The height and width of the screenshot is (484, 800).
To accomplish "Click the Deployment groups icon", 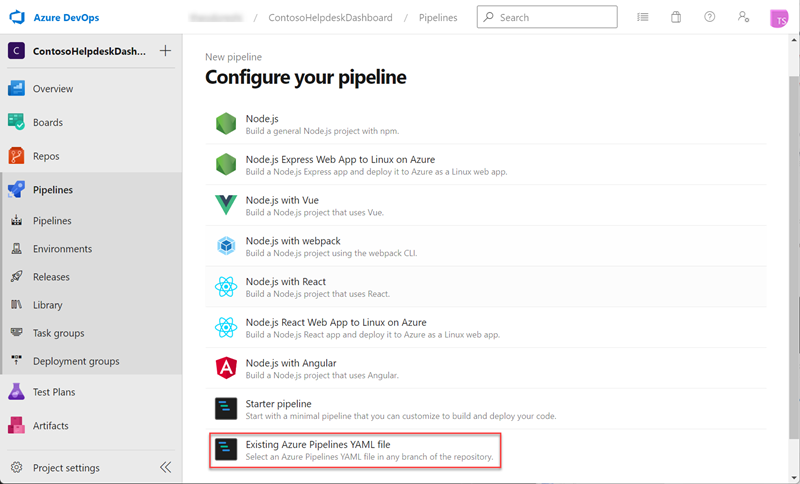I will pos(16,361).
